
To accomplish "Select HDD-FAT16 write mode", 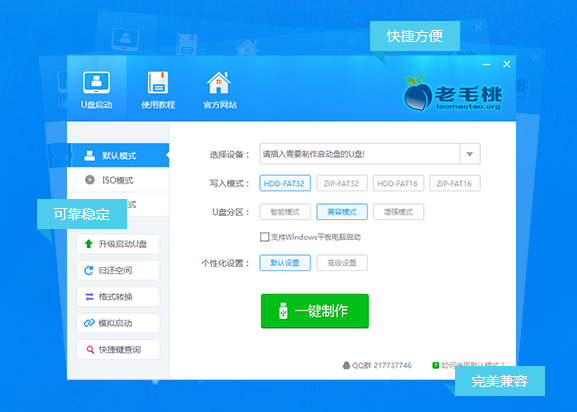I will (398, 183).
